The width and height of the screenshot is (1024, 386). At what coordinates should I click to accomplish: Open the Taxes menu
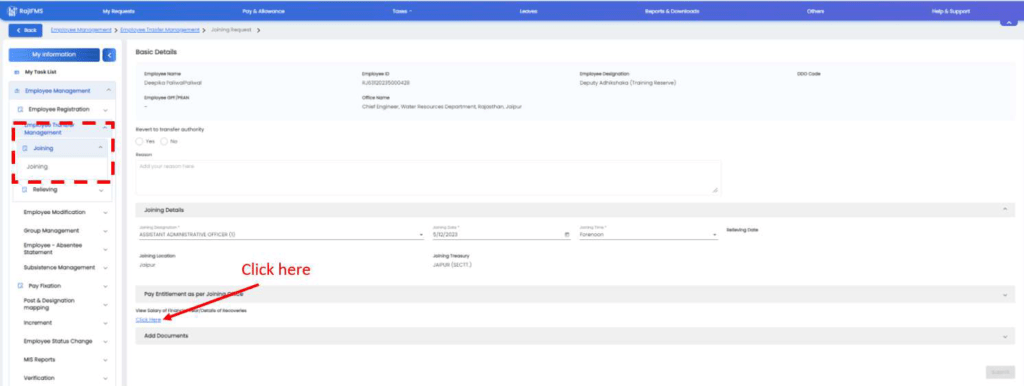[x=402, y=11]
